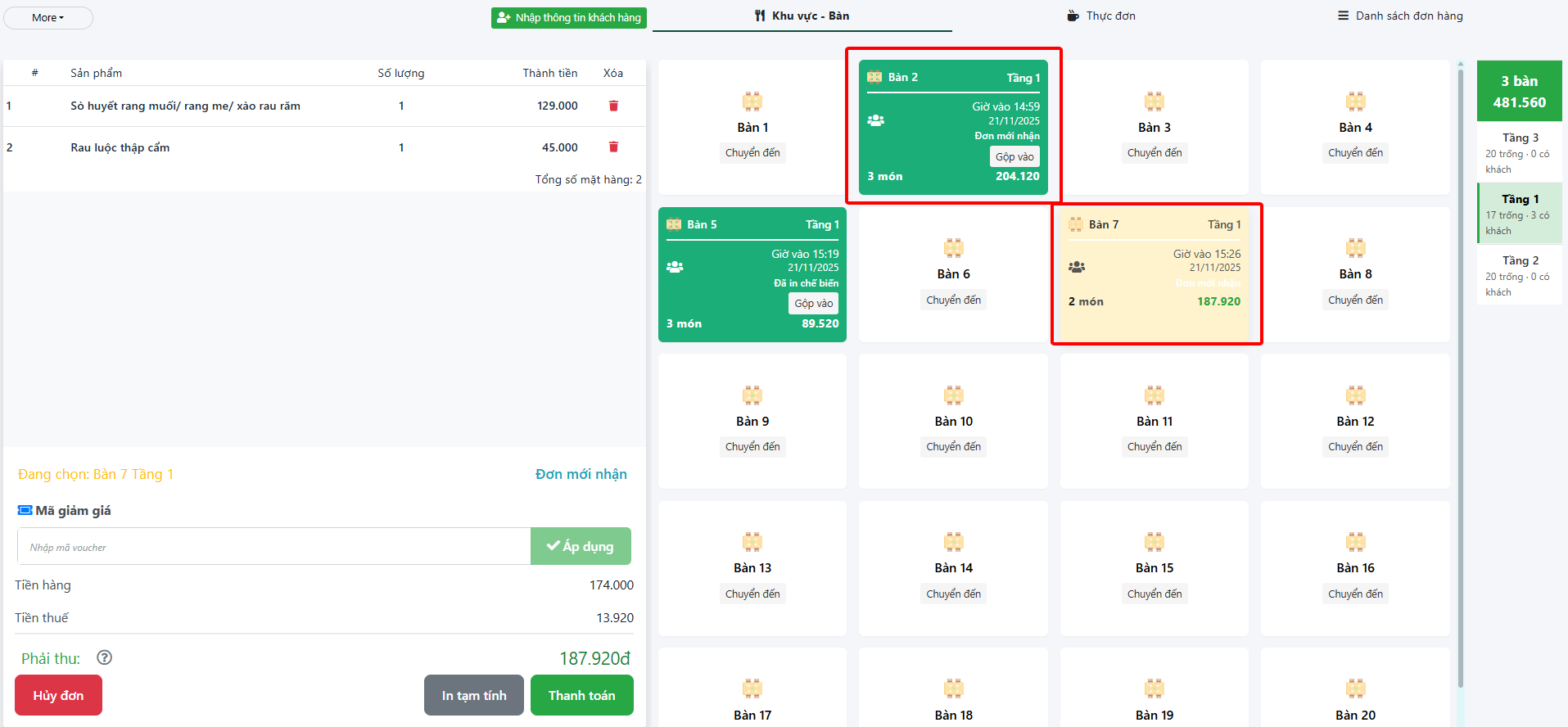1568x727 pixels.
Task: Open the Danh sách đơn hàng tab
Action: [x=1400, y=16]
